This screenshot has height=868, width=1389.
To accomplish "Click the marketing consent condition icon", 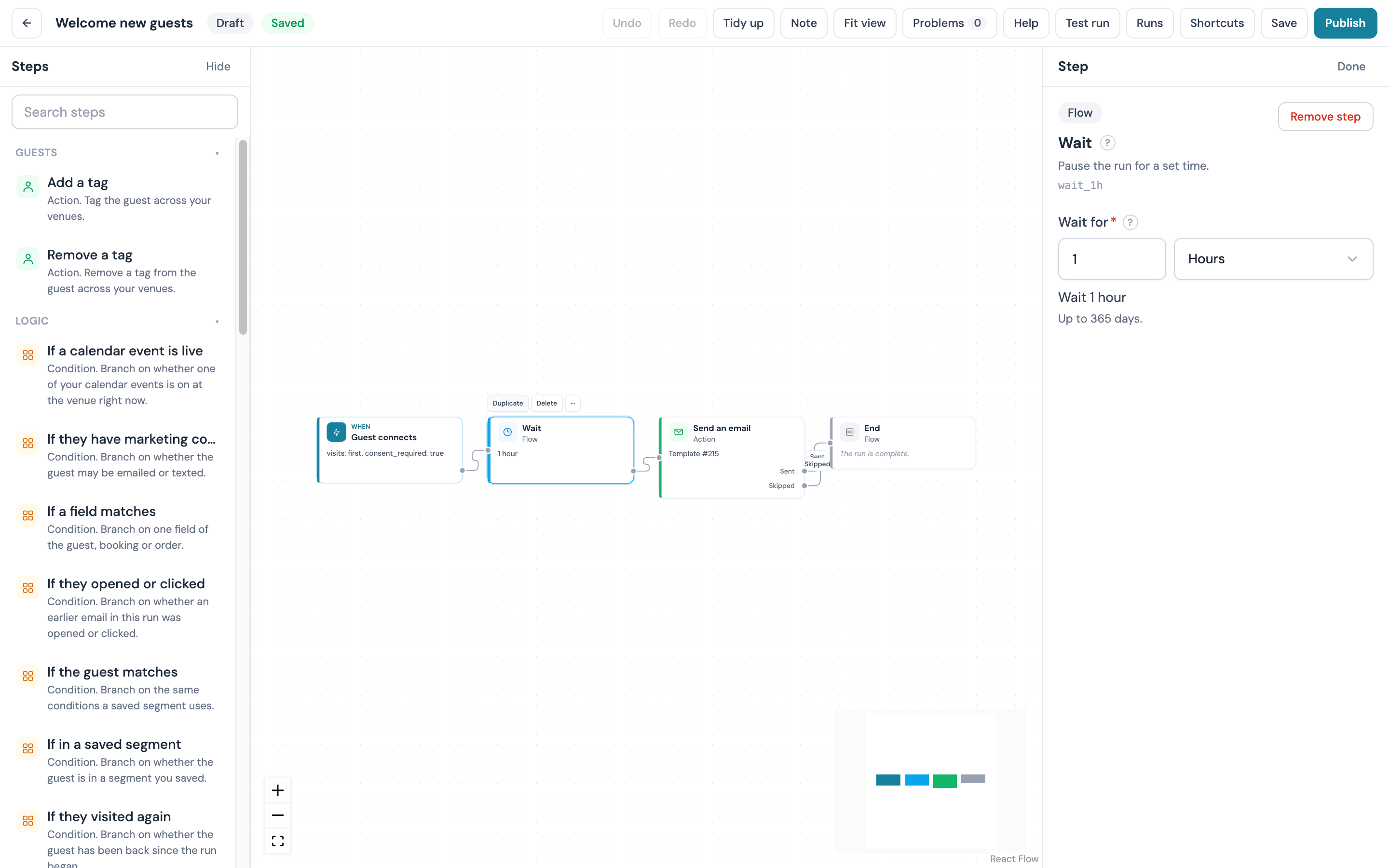I will tap(27, 443).
